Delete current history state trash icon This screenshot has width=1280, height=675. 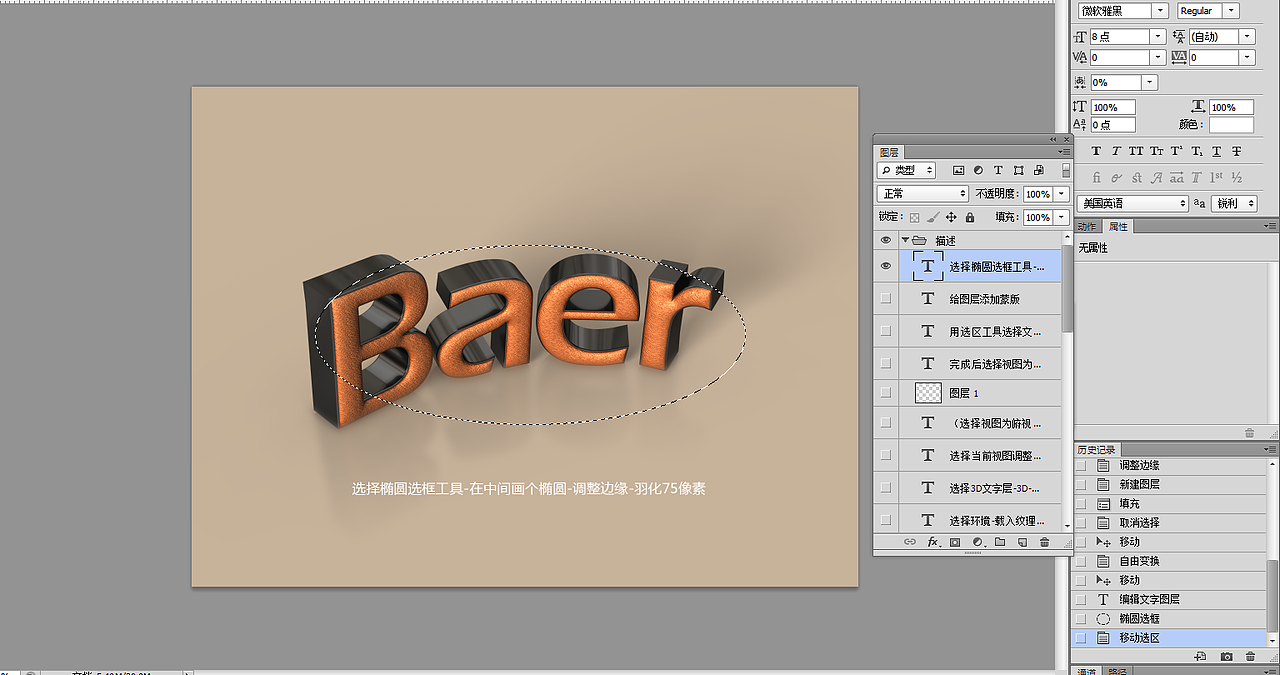(x=1250, y=657)
